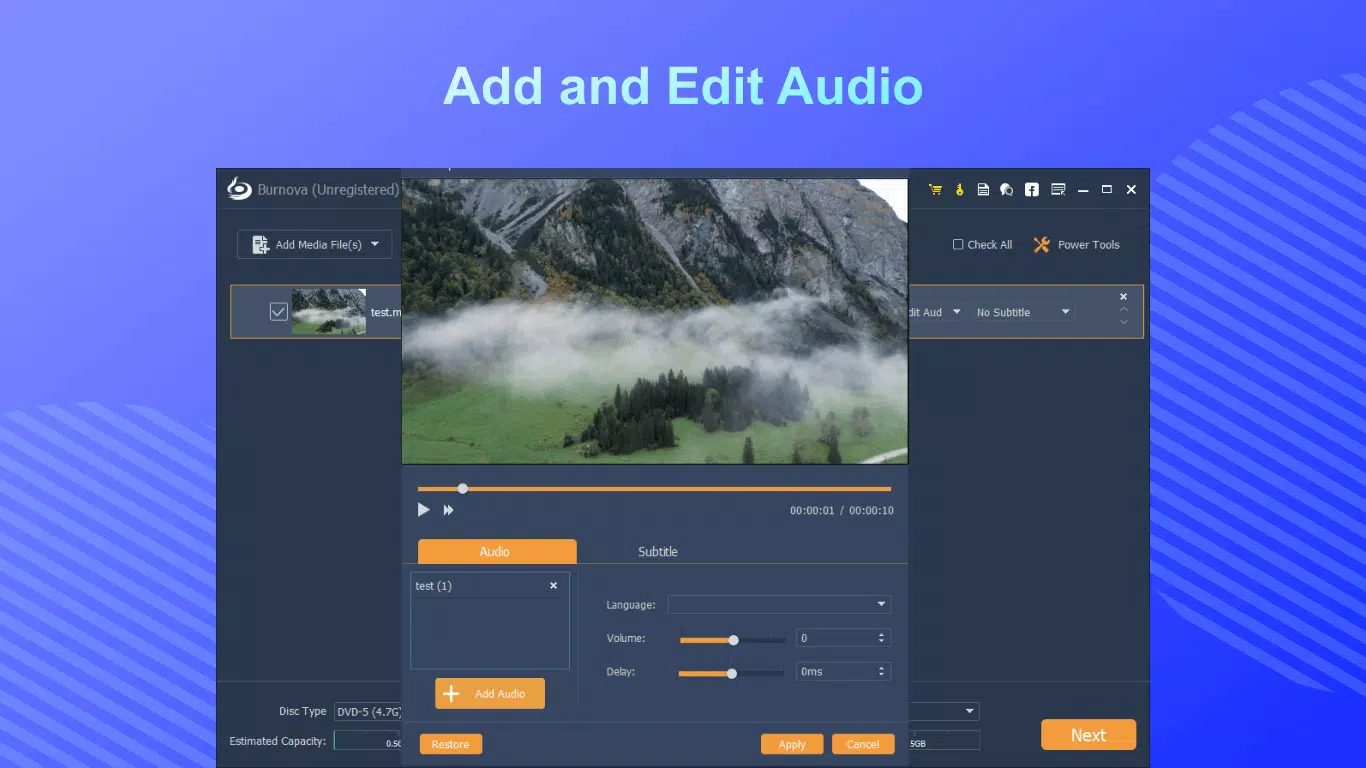Click the Estimated Capacity bar
The image size is (1366, 768).
pyautogui.click(x=368, y=741)
